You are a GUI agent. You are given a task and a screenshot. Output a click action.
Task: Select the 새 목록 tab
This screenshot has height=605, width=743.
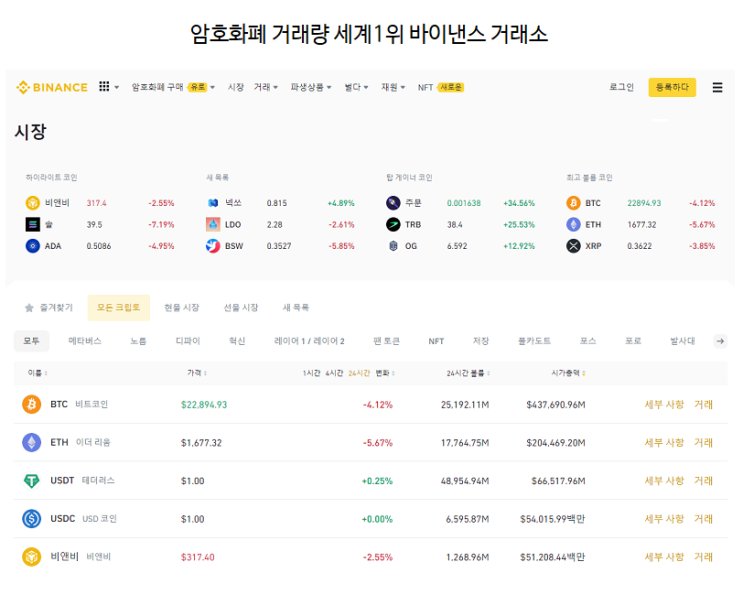296,307
